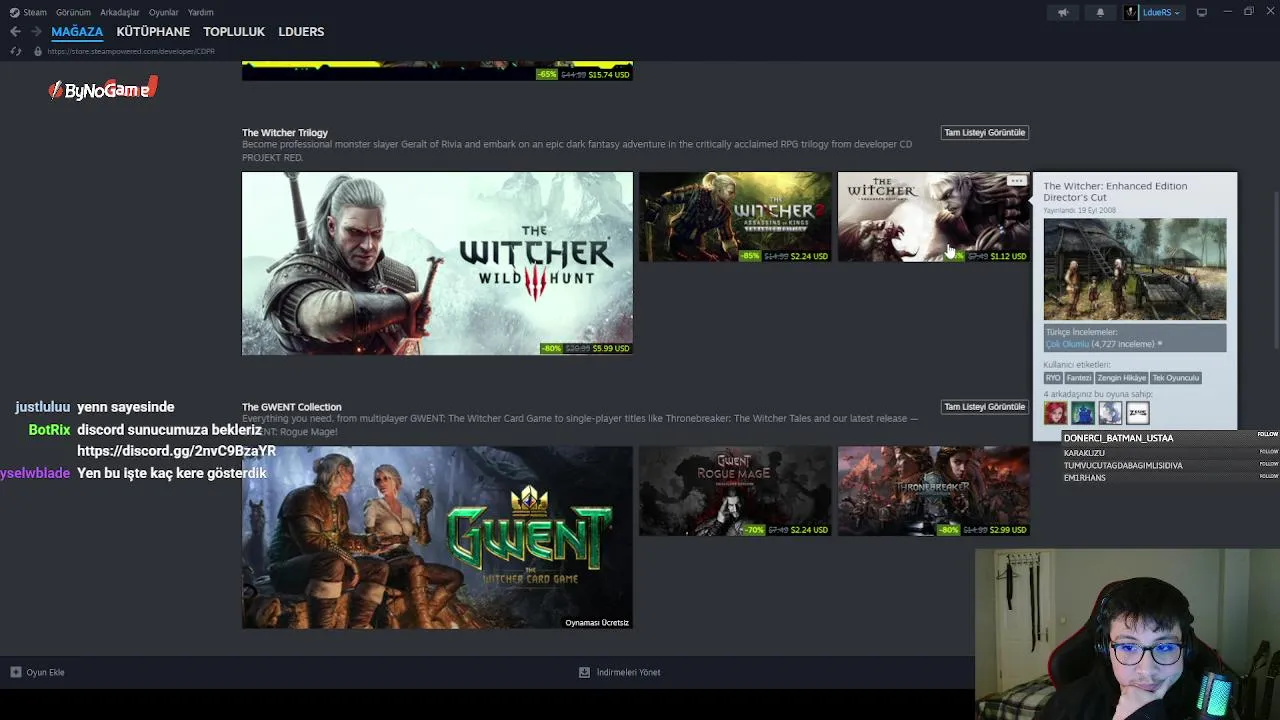Click Tam Listeyi Görüntüle for Witcher Trilogy

click(x=985, y=132)
